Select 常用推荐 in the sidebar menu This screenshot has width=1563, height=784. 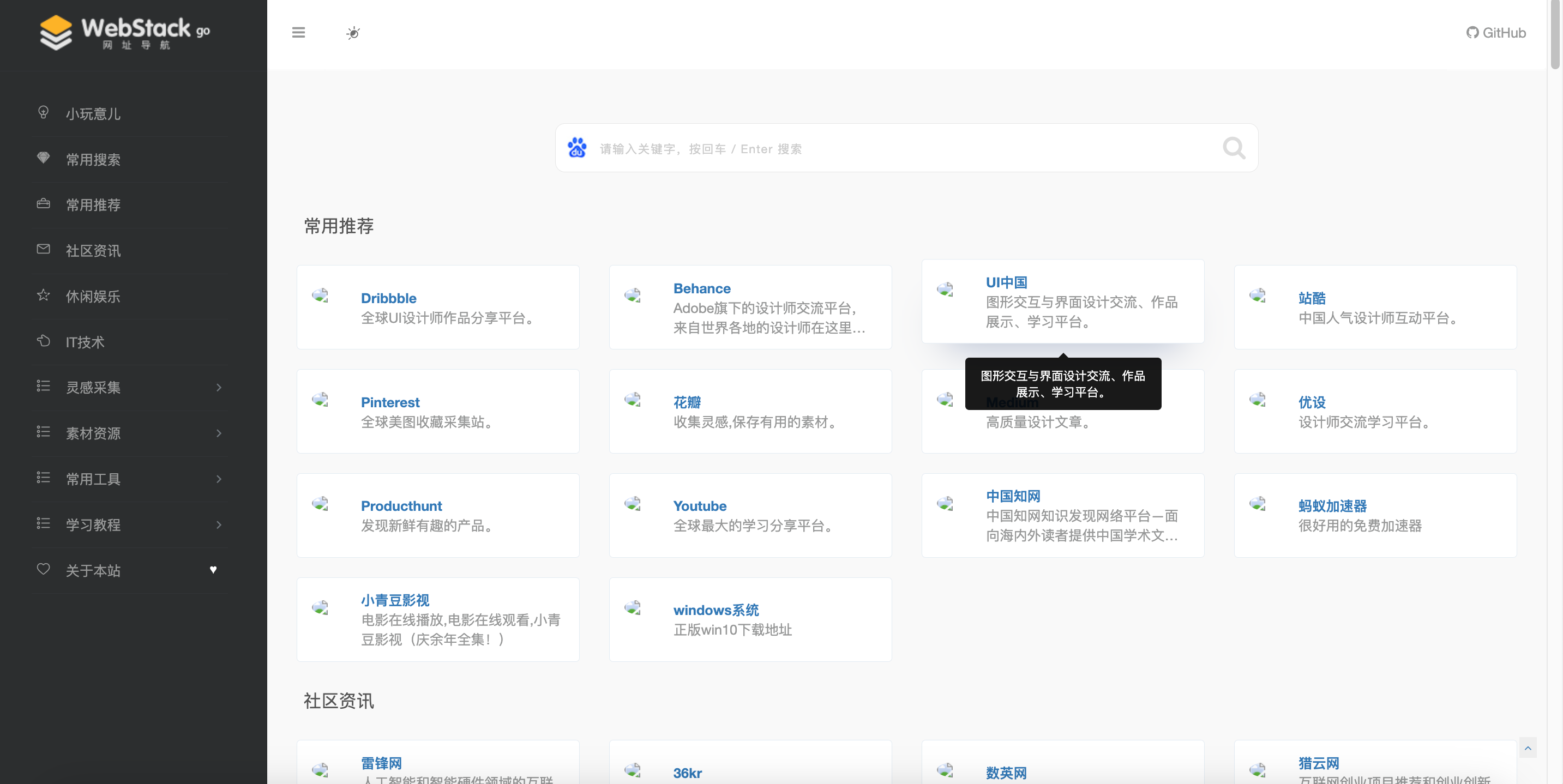[92, 204]
